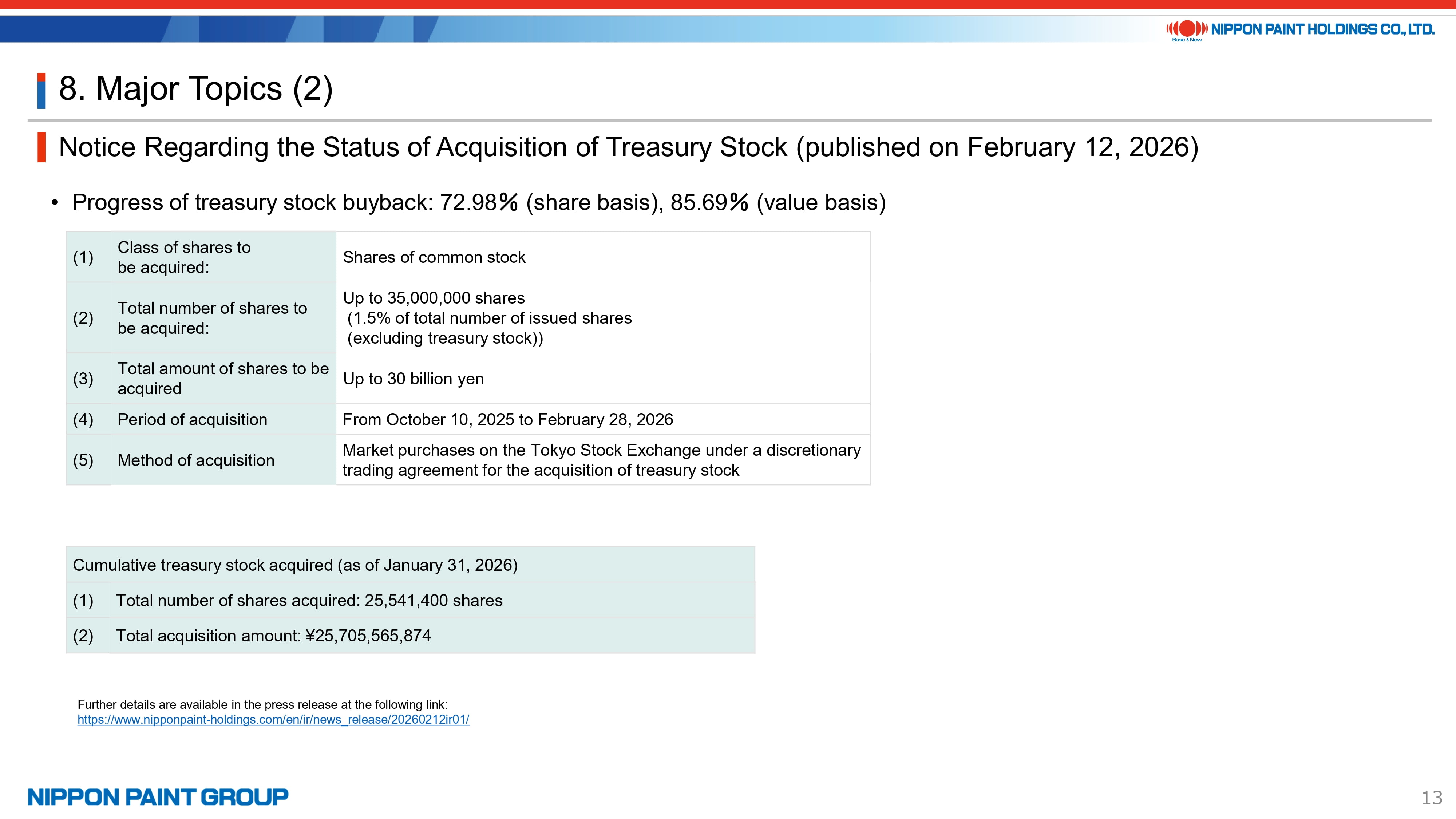Click the red-blue marker beside Major Topics title

point(41,90)
